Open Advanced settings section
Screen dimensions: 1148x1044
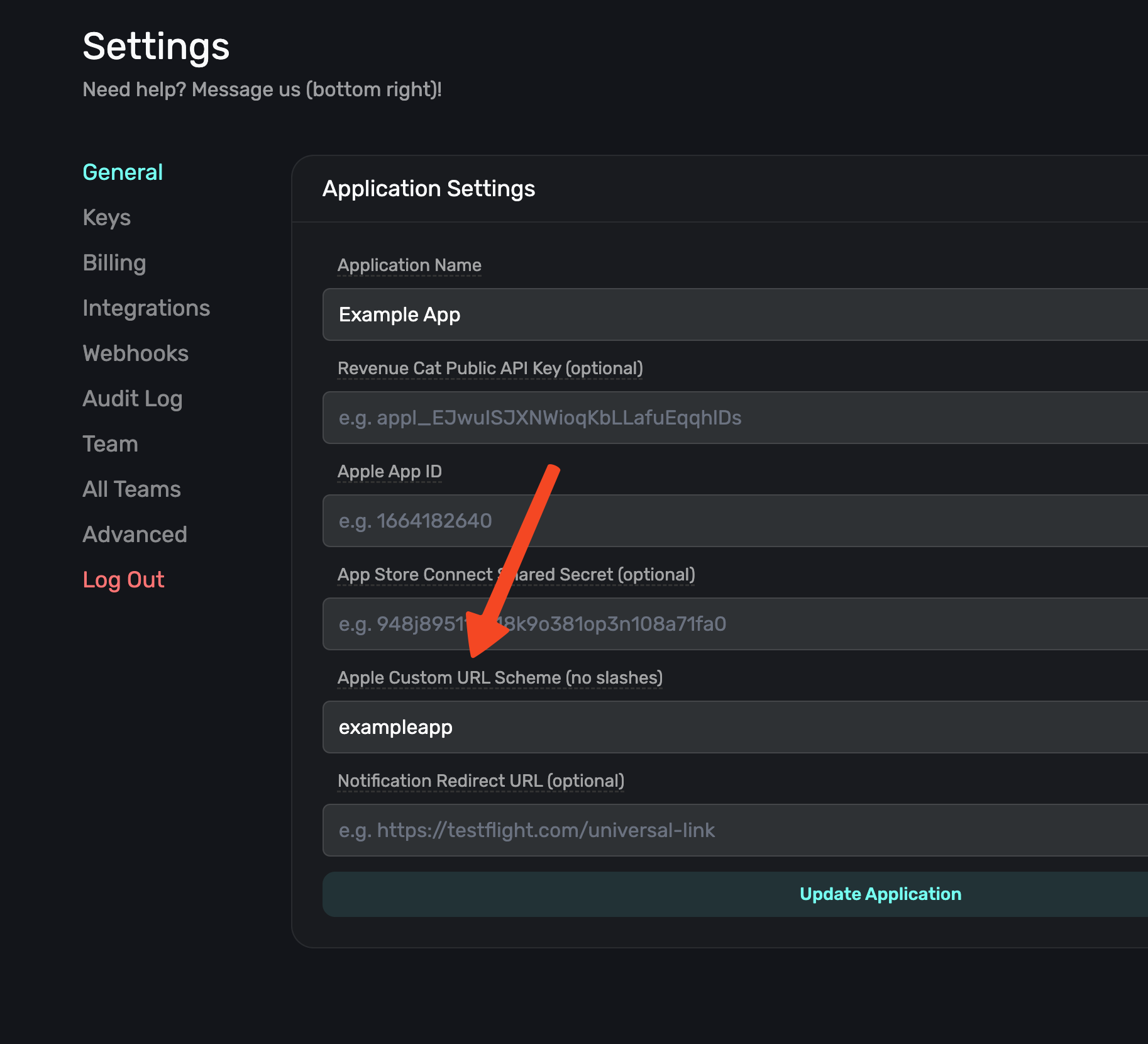click(x=135, y=535)
